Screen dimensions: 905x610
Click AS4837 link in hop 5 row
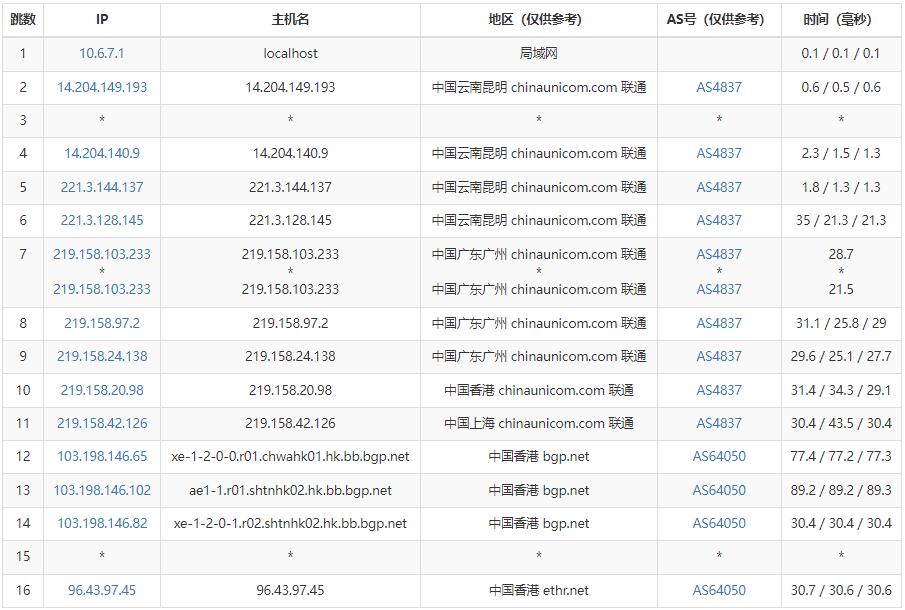(x=719, y=187)
